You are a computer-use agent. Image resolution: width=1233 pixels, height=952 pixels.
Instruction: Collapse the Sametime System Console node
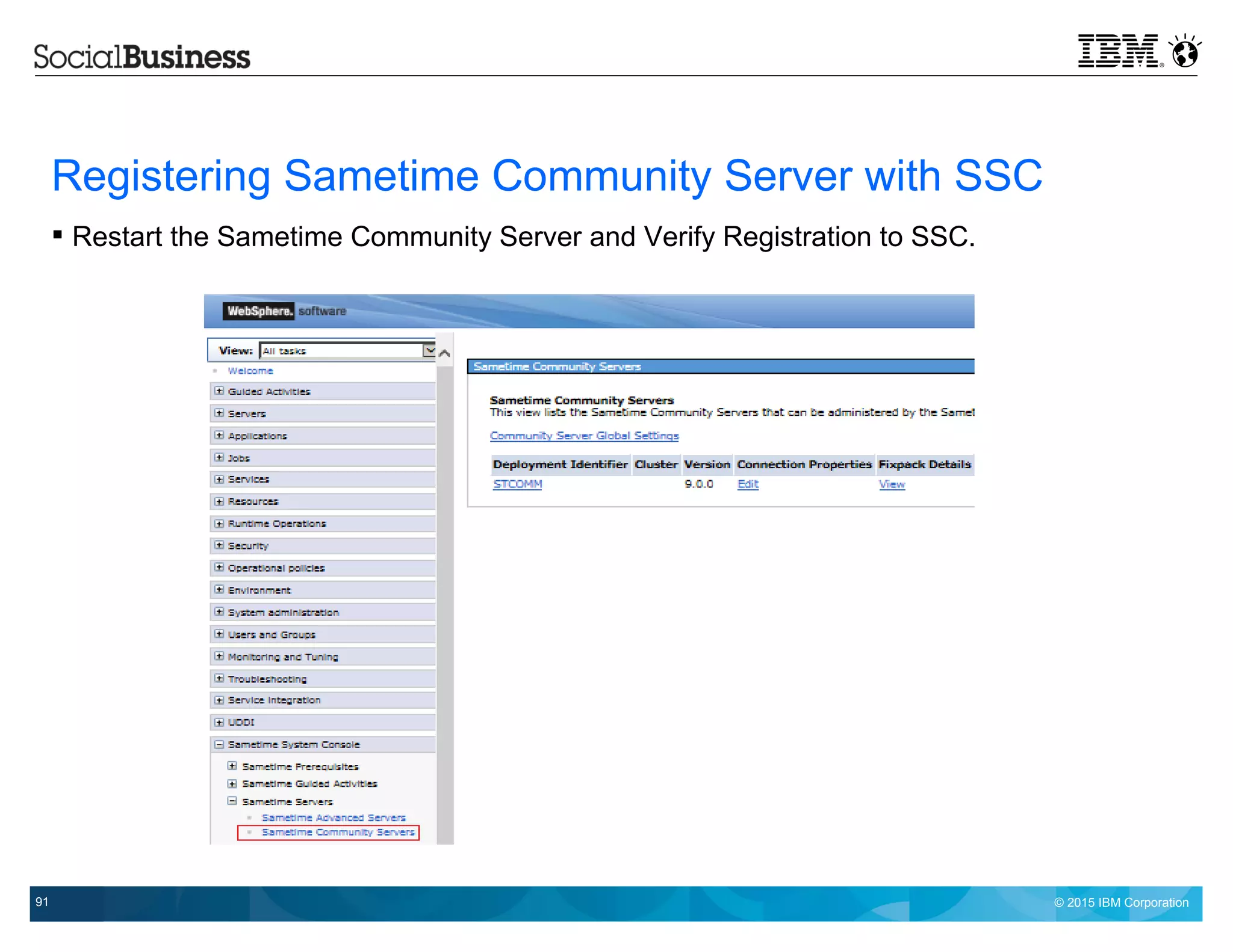pos(219,744)
